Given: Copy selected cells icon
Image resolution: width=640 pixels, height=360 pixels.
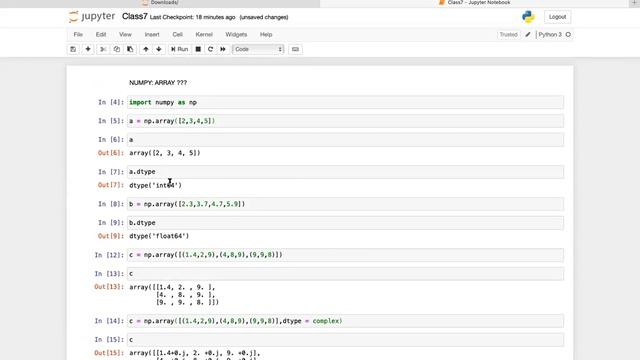Looking at the screenshot, I should point(117,49).
